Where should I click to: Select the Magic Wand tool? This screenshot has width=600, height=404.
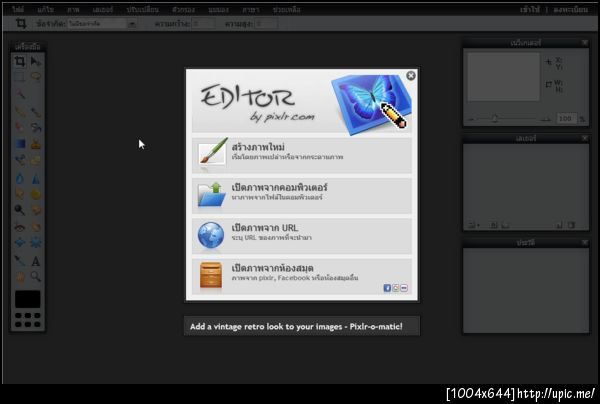coord(20,94)
